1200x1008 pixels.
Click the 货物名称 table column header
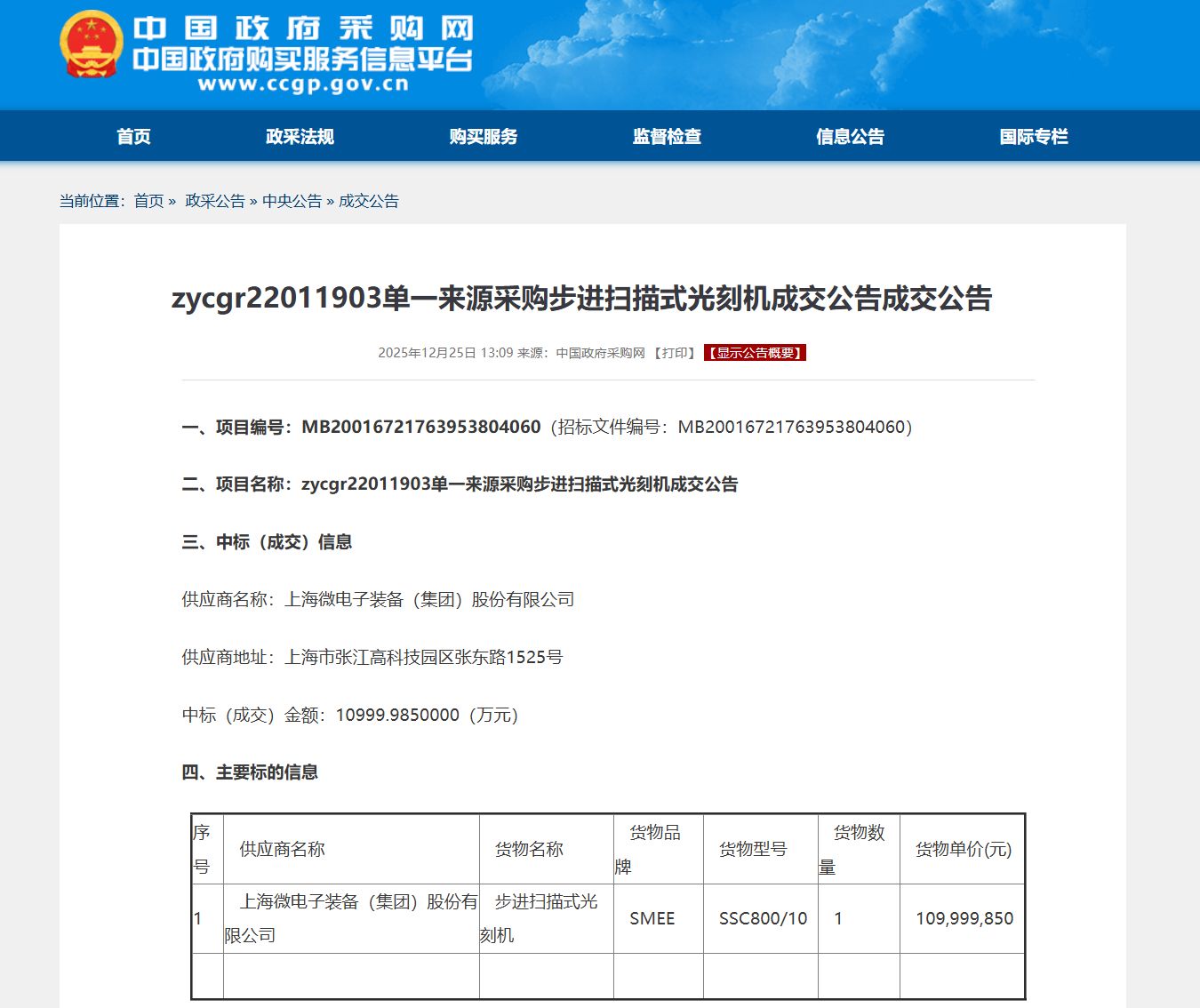(x=529, y=849)
